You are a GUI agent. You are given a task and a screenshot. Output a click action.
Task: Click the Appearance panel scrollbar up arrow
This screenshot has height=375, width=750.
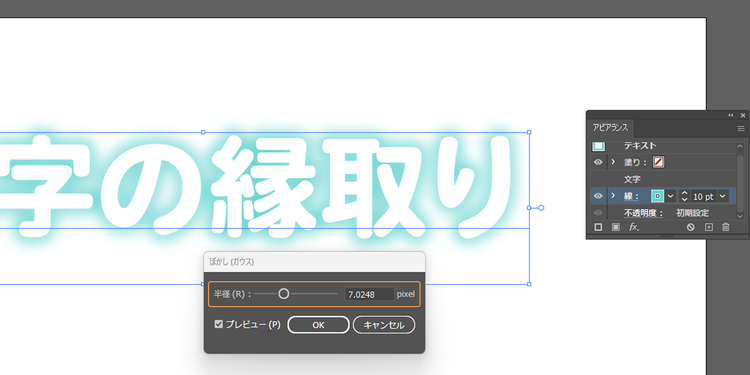click(740, 145)
